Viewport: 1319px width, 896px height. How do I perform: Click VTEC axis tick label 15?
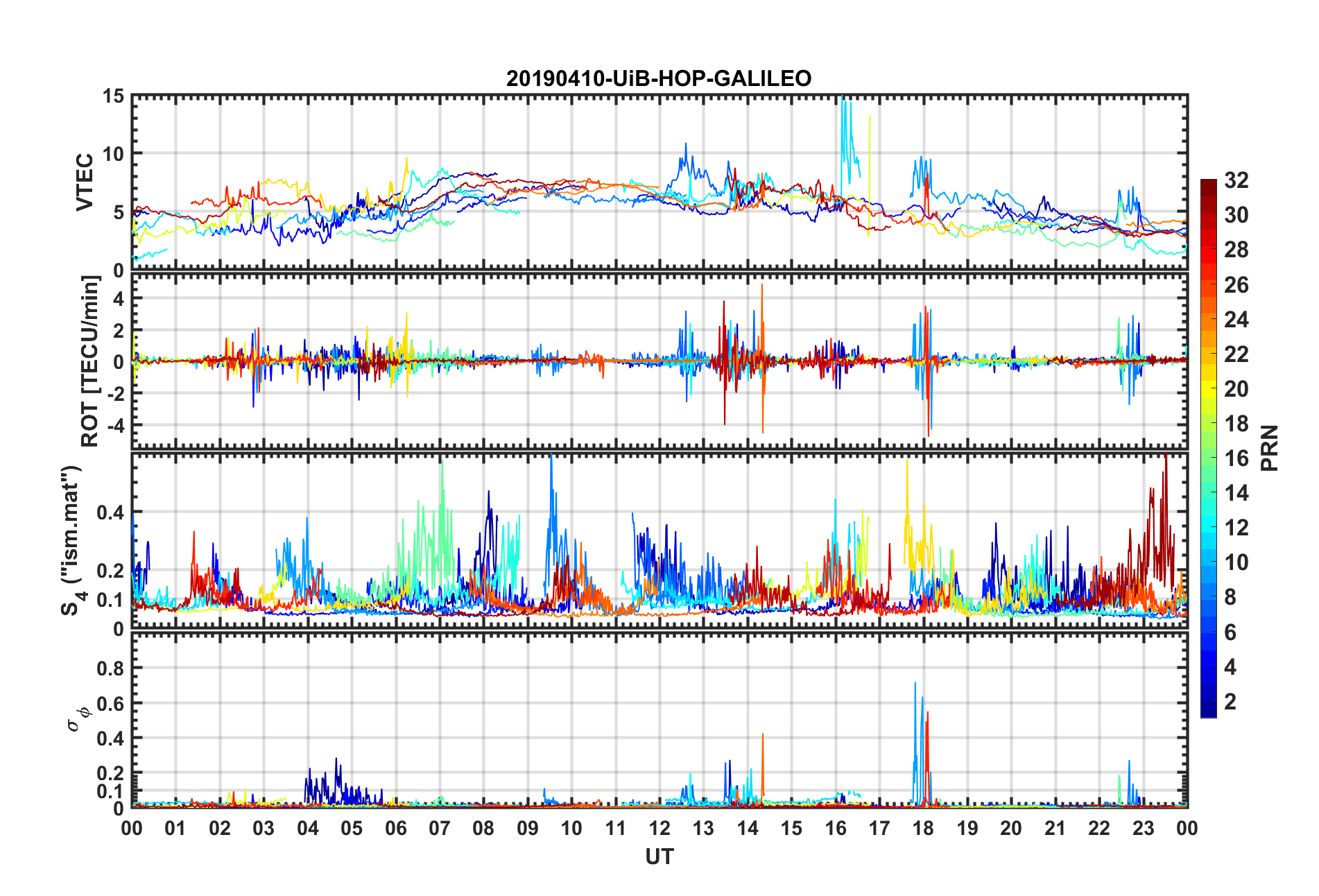pyautogui.click(x=113, y=96)
